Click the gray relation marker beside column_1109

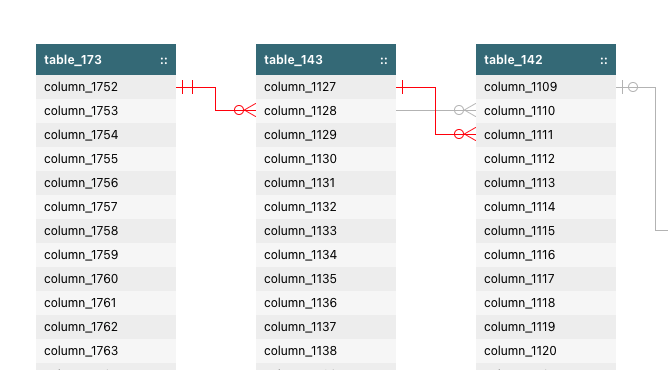(x=629, y=87)
